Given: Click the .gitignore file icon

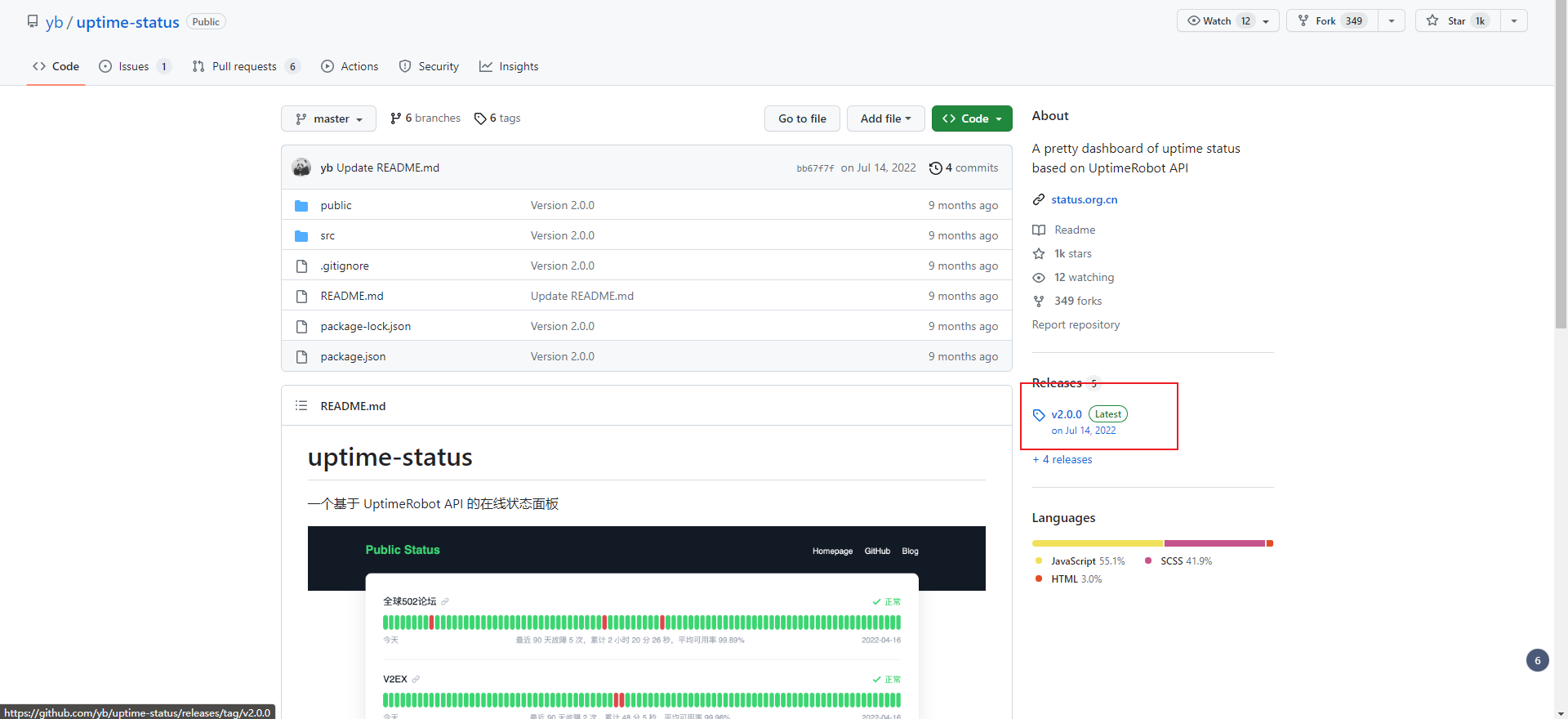Looking at the screenshot, I should point(301,266).
